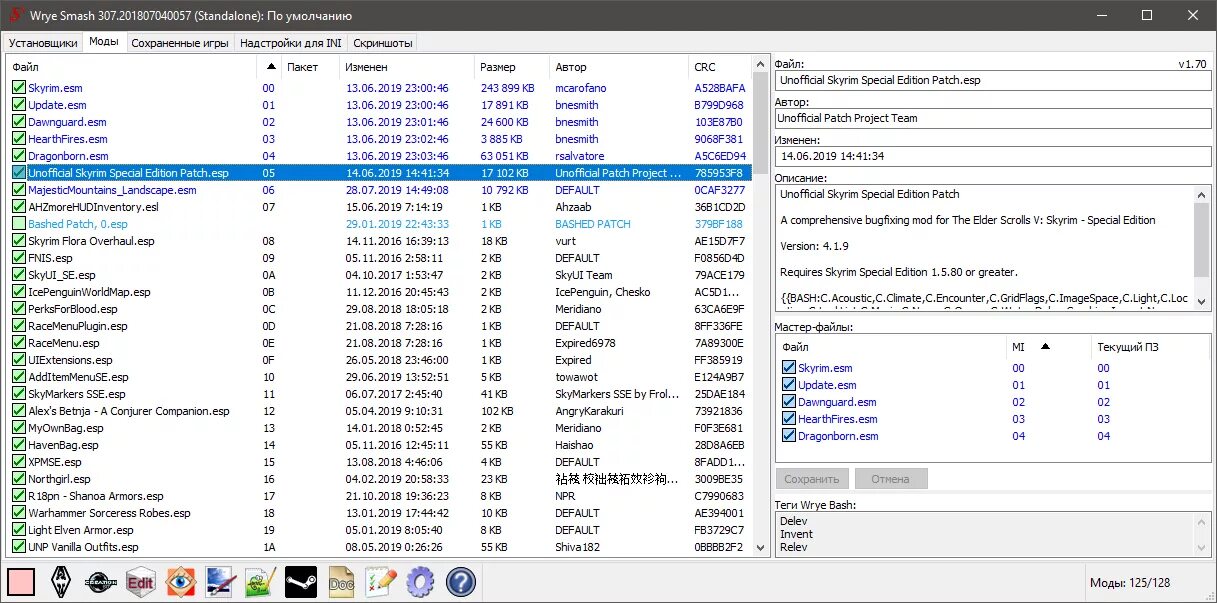The image size is (1217, 603).
Task: Open the Надстройки для INI tab
Action: [291, 43]
